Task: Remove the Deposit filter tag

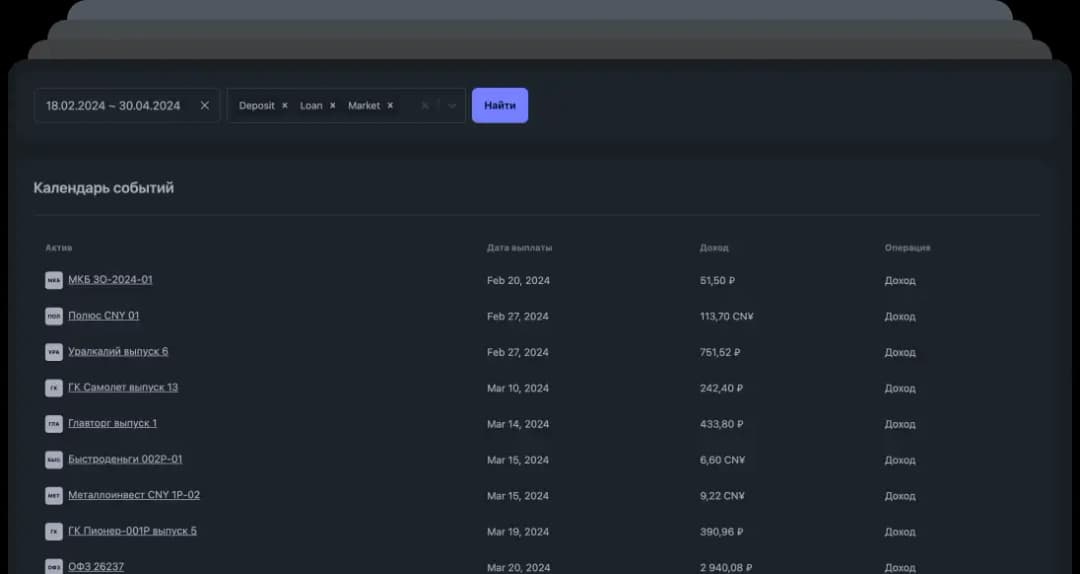Action: (284, 105)
